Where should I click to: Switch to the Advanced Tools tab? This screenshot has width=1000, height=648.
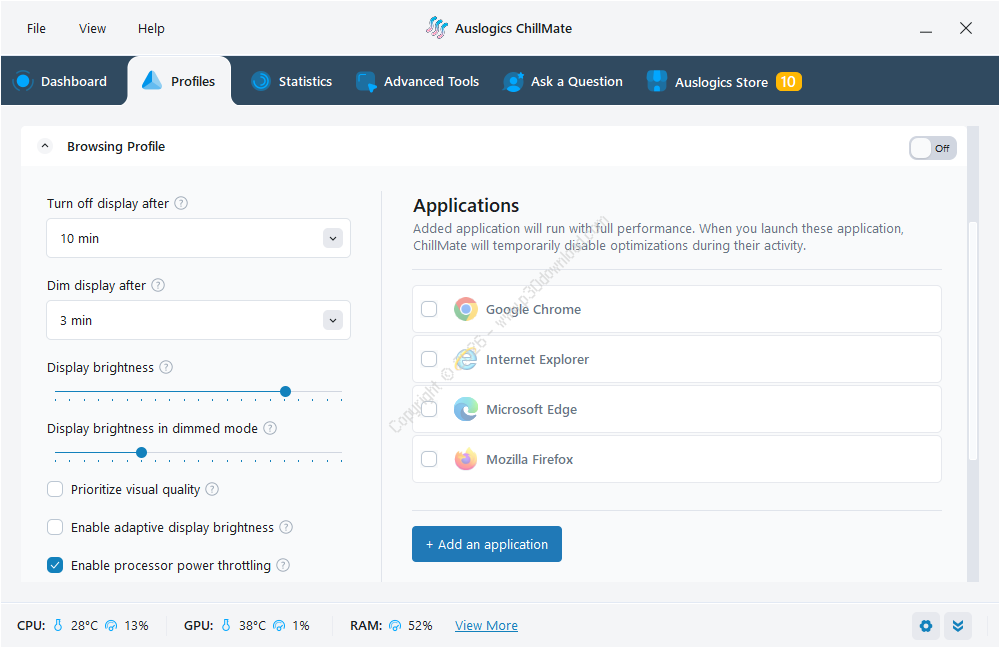click(x=417, y=81)
